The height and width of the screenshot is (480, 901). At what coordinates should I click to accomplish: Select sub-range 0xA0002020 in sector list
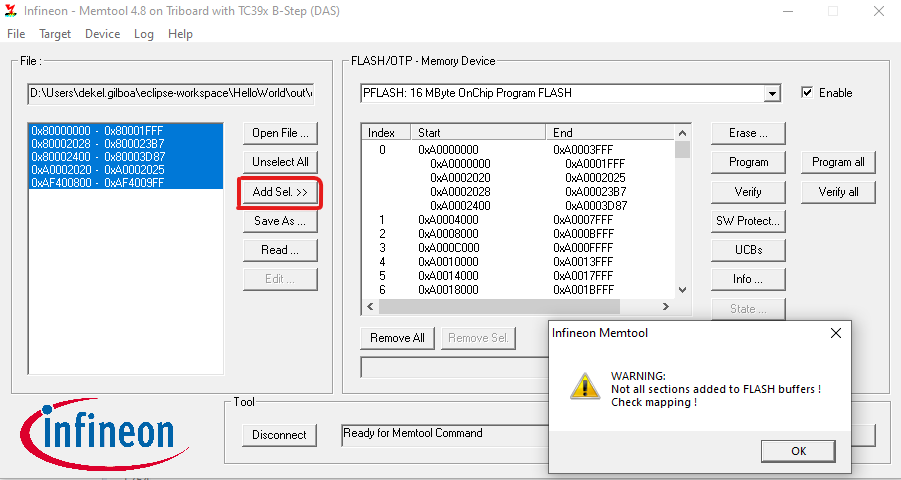[x=518, y=178]
